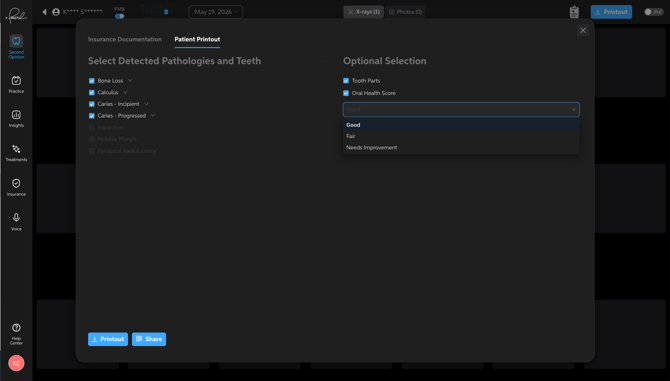Uncheck the Caries - Incipient checkbox
This screenshot has width=670, height=381.
coord(91,104)
